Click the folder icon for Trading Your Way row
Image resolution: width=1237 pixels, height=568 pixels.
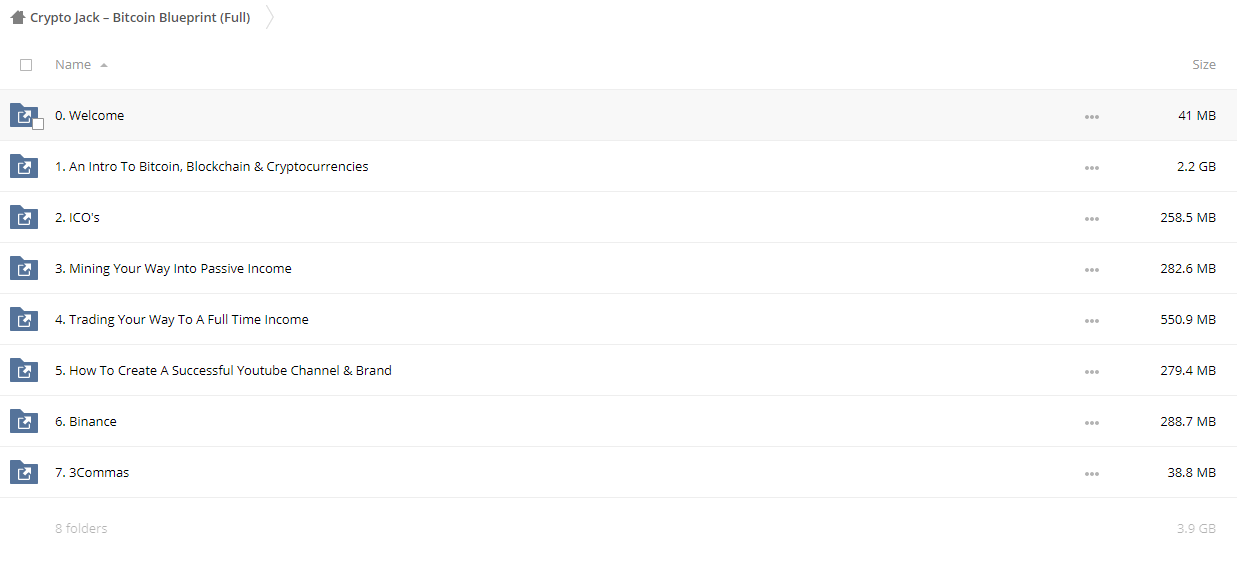pos(23,319)
